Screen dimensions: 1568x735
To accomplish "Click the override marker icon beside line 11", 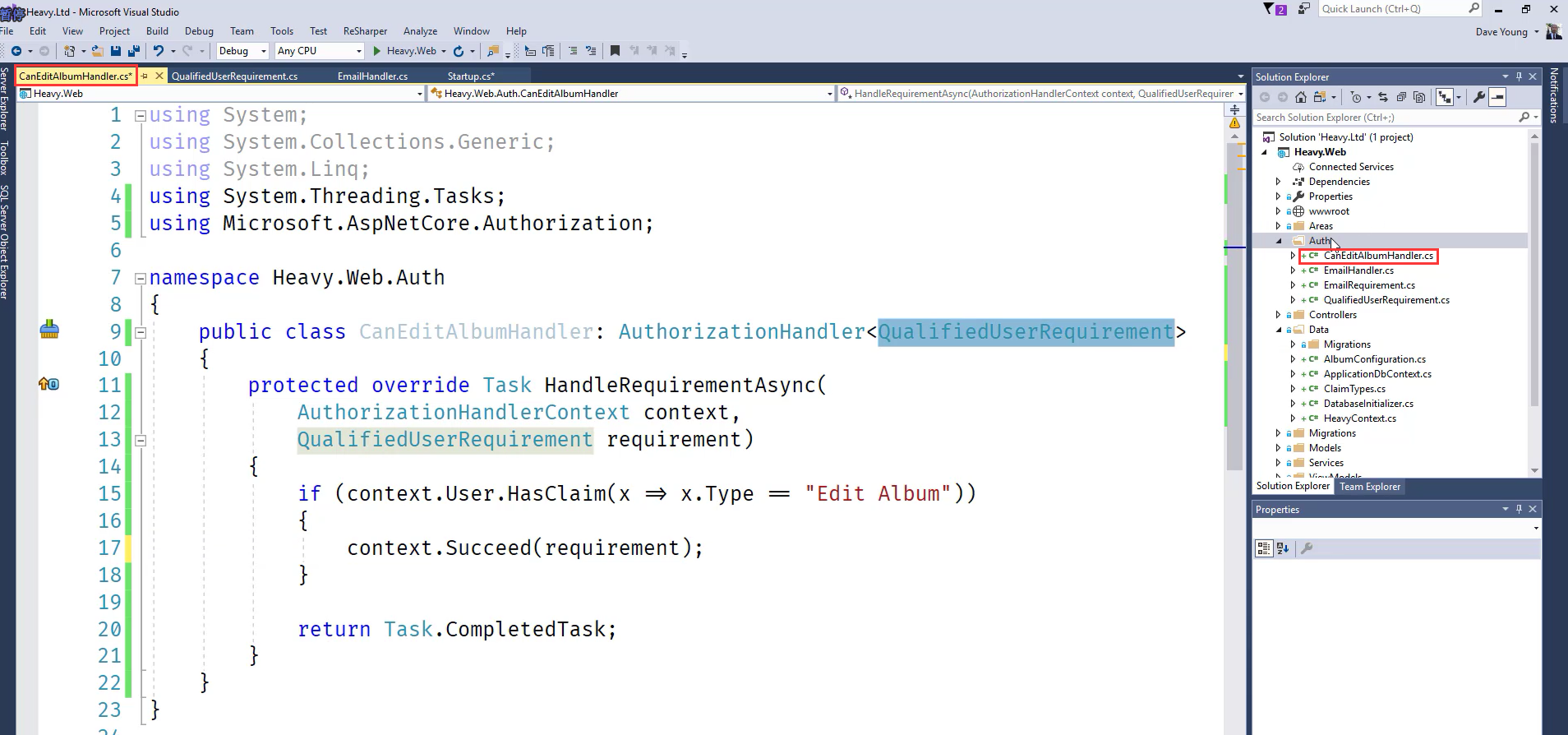I will (x=48, y=384).
